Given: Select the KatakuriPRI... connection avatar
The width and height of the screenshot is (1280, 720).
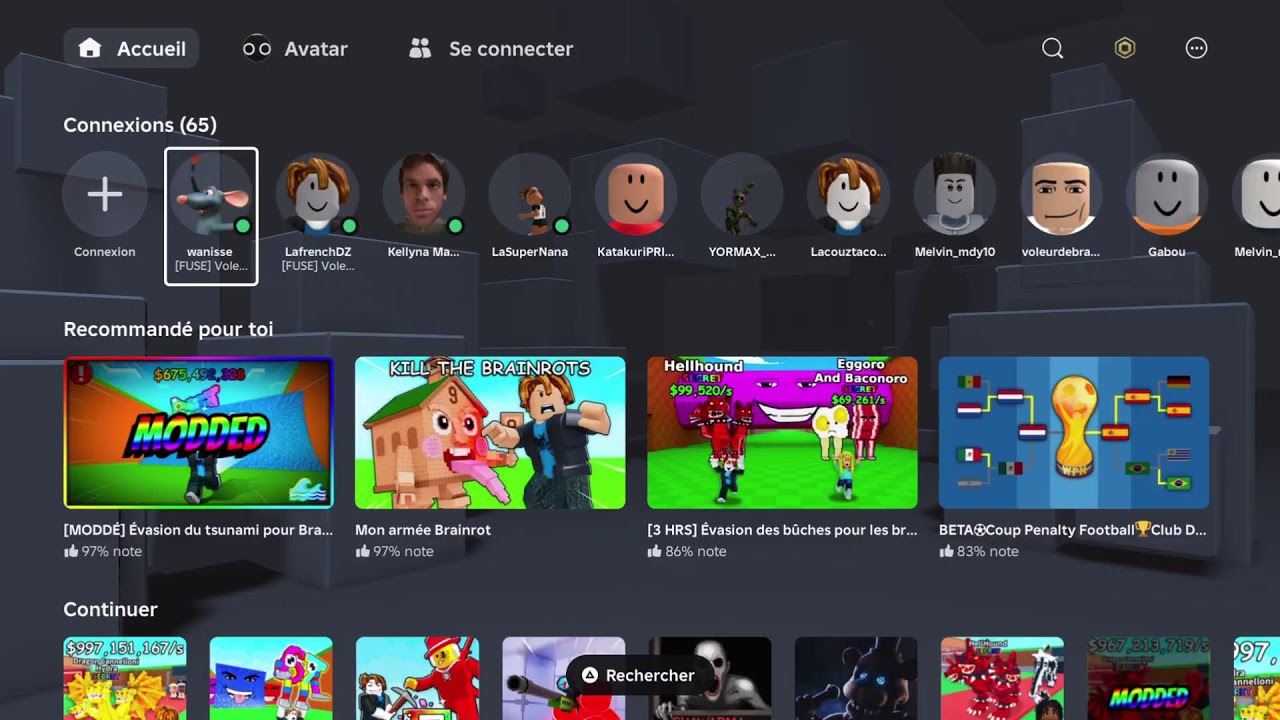Looking at the screenshot, I should pos(636,194).
